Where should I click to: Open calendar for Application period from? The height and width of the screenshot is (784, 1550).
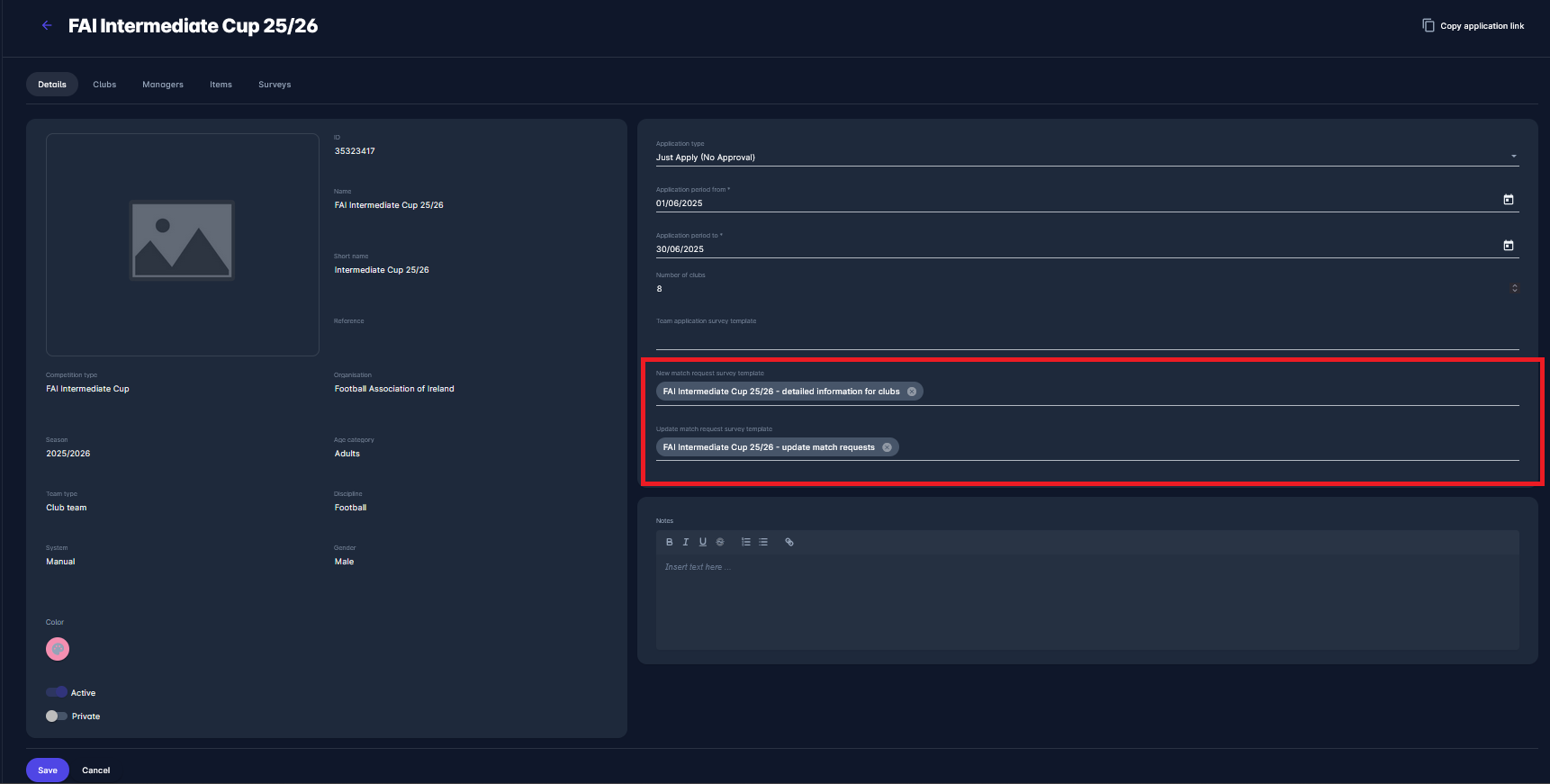[x=1509, y=200]
